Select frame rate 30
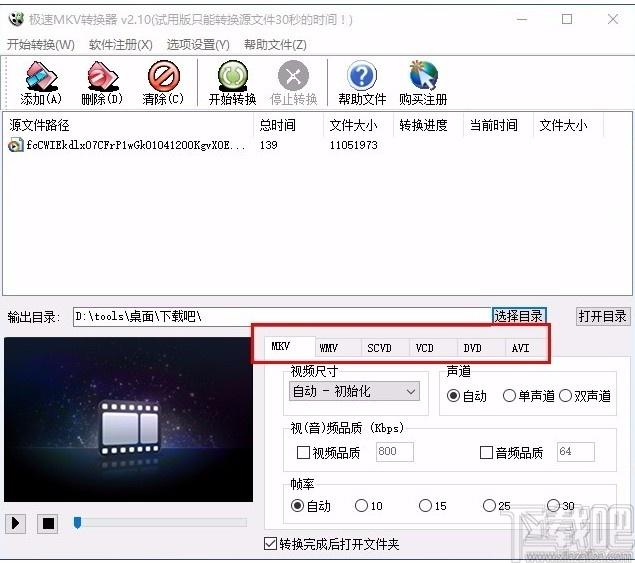Screen dimensions: 635x563 click(553, 505)
